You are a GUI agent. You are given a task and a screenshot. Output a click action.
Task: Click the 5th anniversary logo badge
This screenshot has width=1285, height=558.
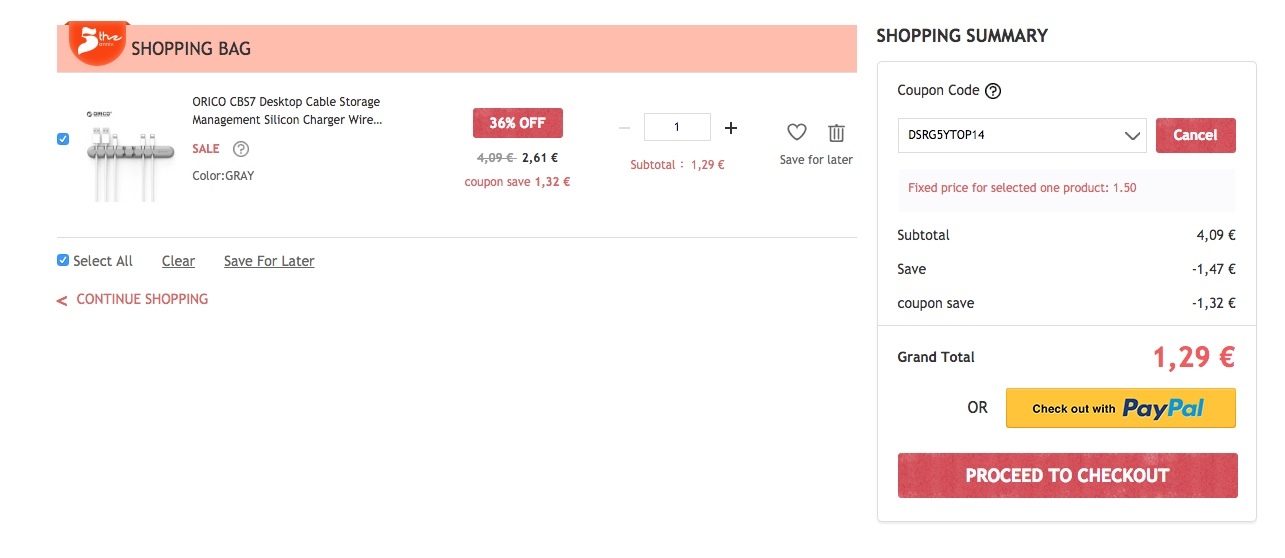(x=96, y=42)
